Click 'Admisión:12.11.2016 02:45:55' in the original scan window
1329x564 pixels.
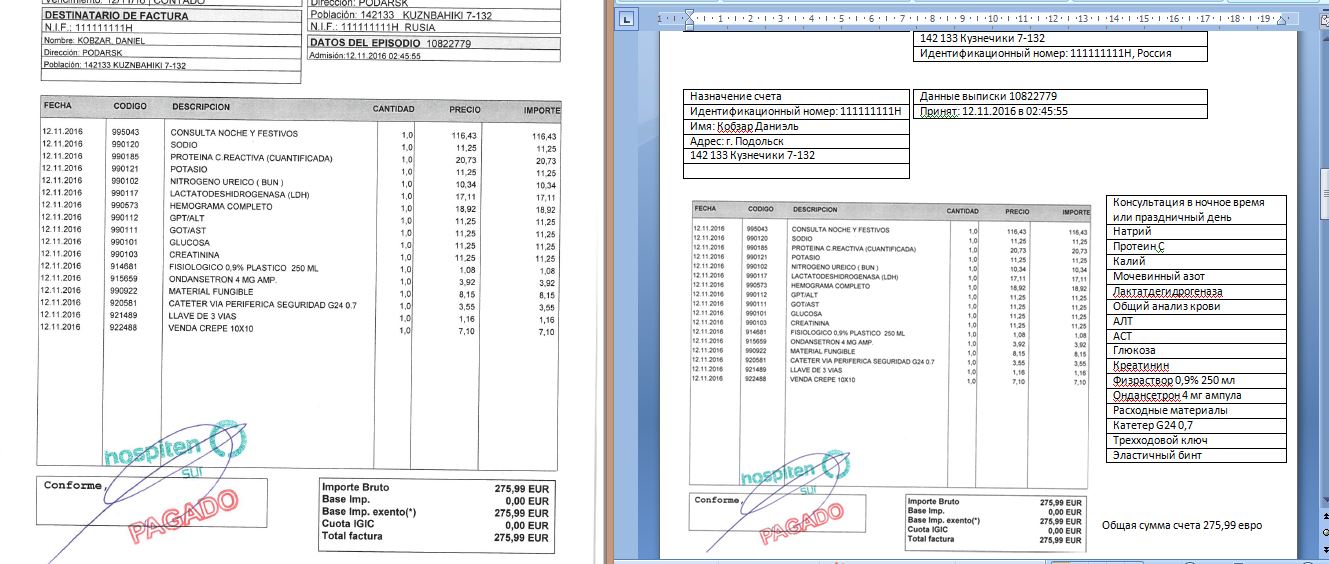point(365,57)
